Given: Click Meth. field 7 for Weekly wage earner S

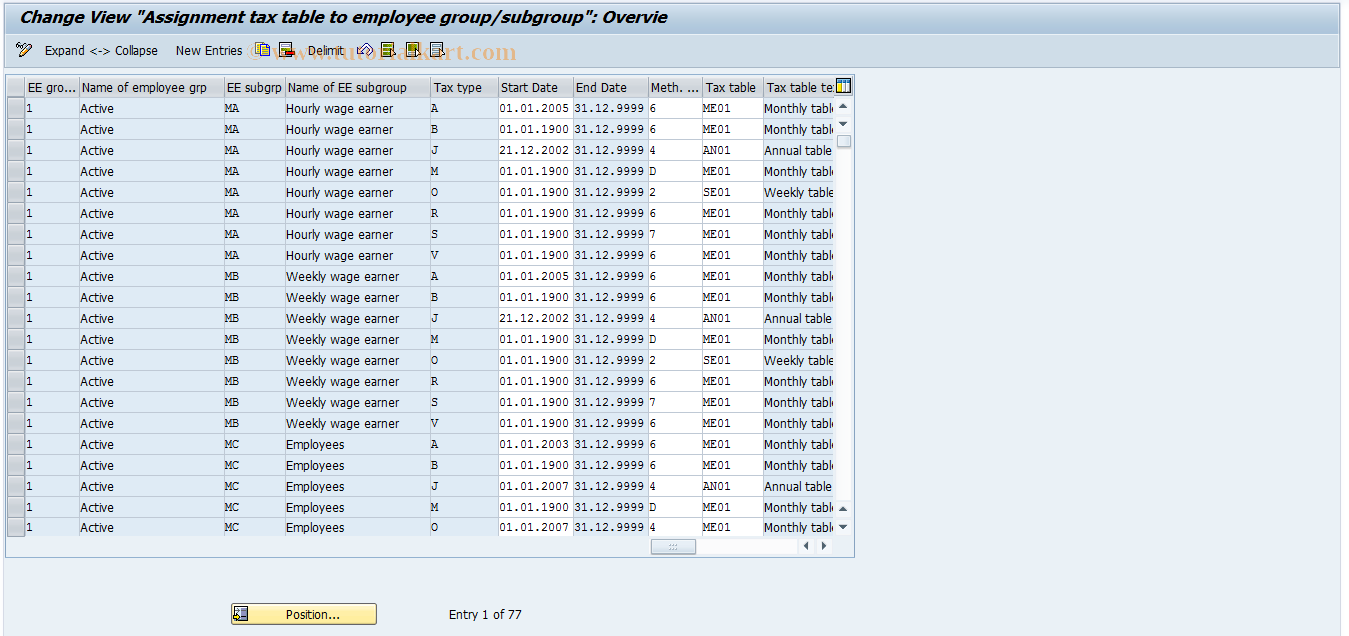Looking at the screenshot, I should 675,402.
